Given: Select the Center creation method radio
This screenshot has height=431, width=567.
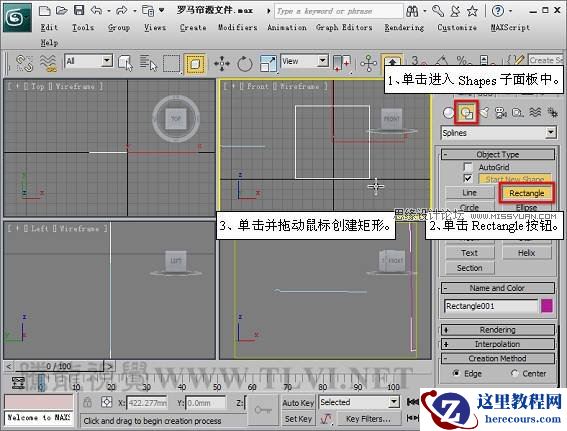Looking at the screenshot, I should coord(515,373).
